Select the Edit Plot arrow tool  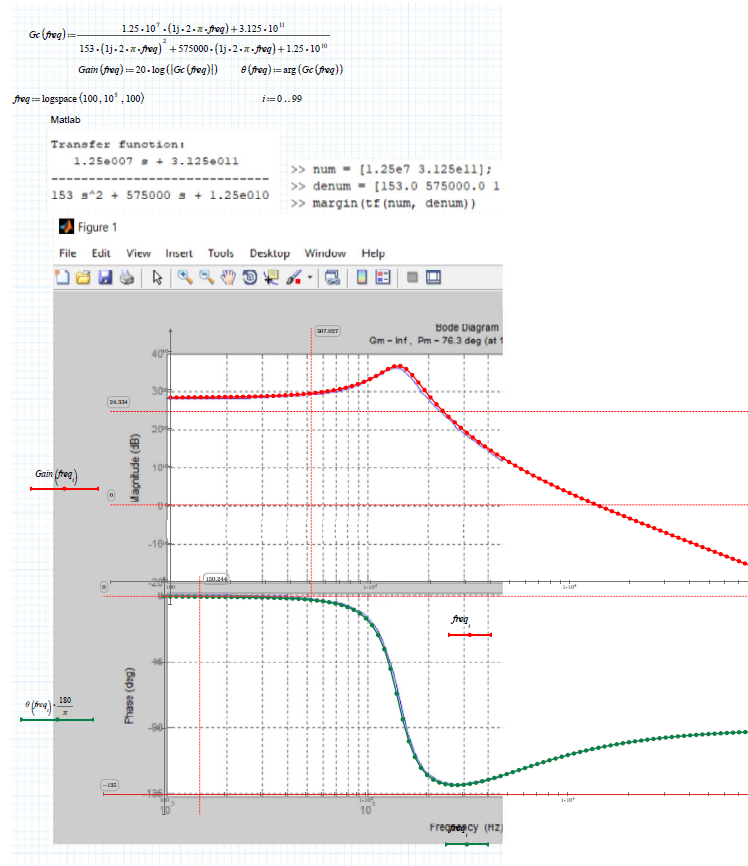point(157,277)
